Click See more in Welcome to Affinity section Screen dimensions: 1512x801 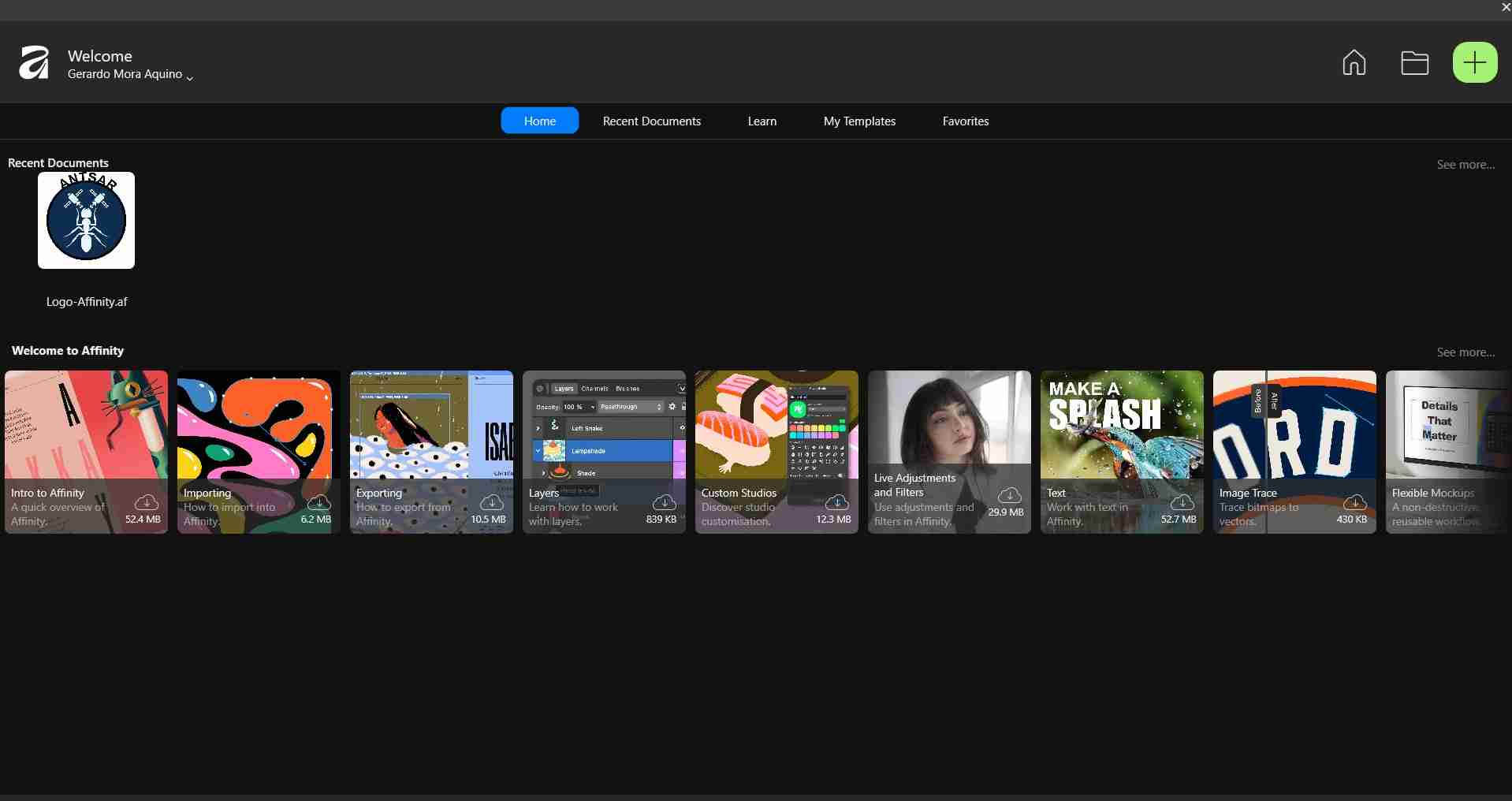(1465, 352)
